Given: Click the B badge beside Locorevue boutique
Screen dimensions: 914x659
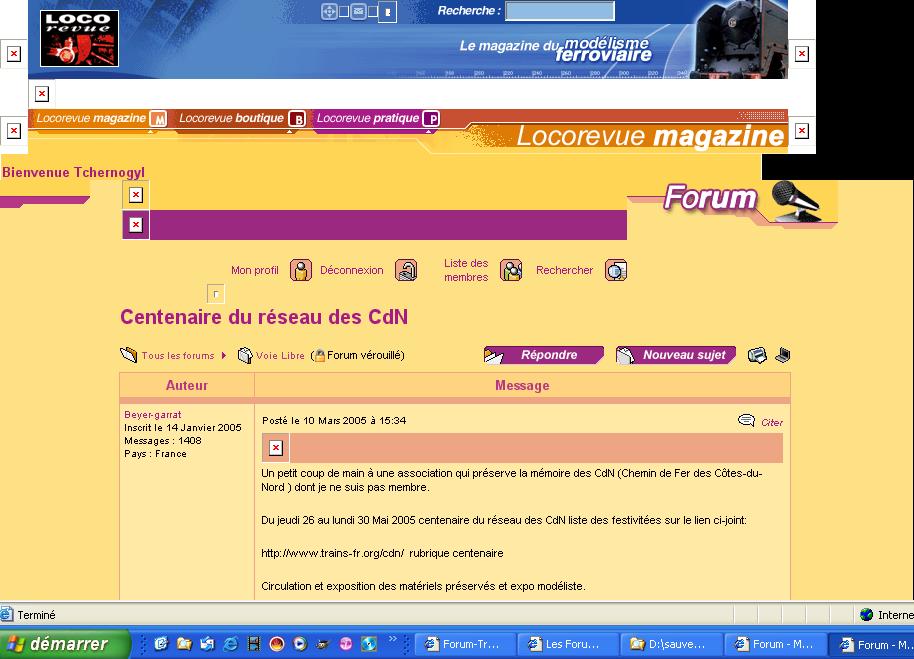Looking at the screenshot, I should click(x=297, y=119).
